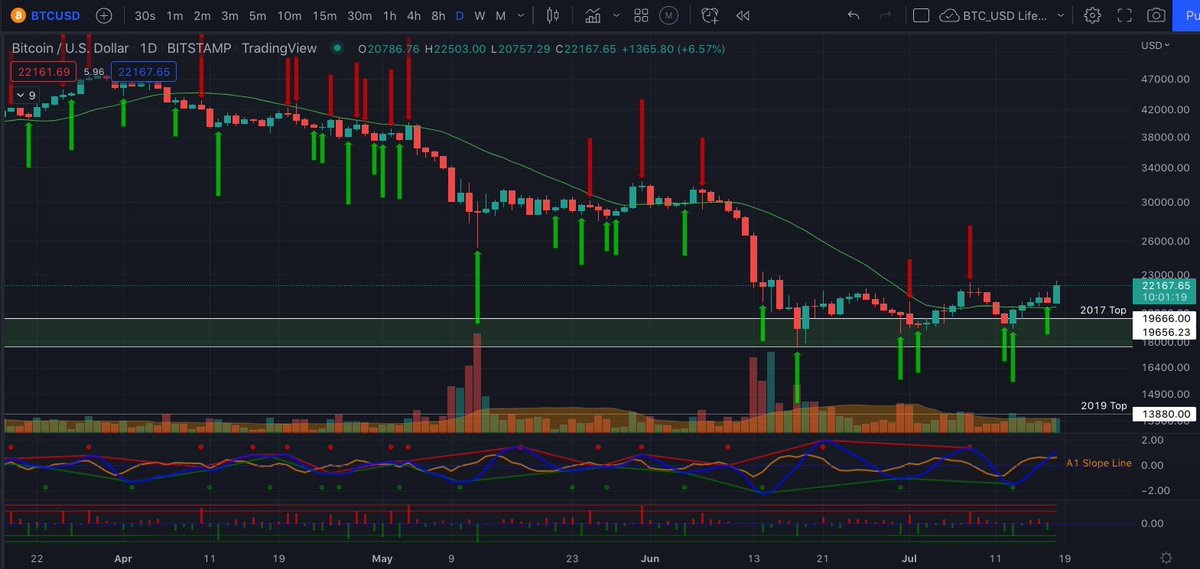Select the 13880.00 price label
This screenshot has width=1200, height=569.
pos(1163,414)
